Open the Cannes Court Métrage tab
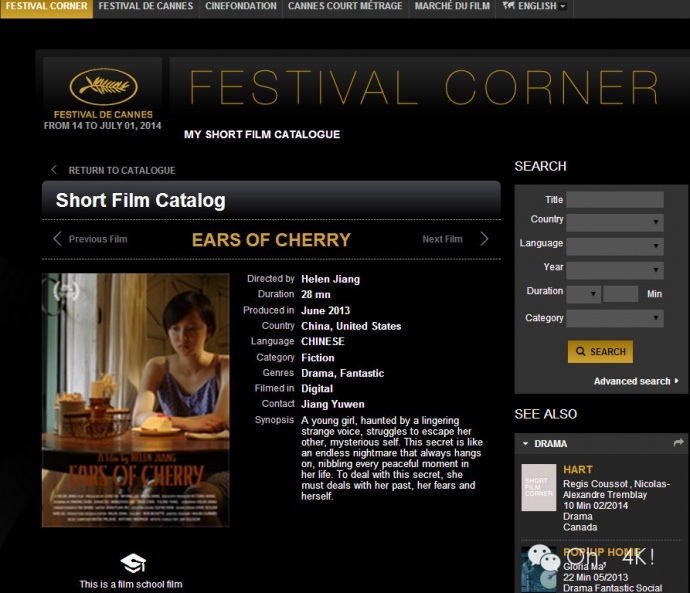690x593 pixels. (345, 6)
